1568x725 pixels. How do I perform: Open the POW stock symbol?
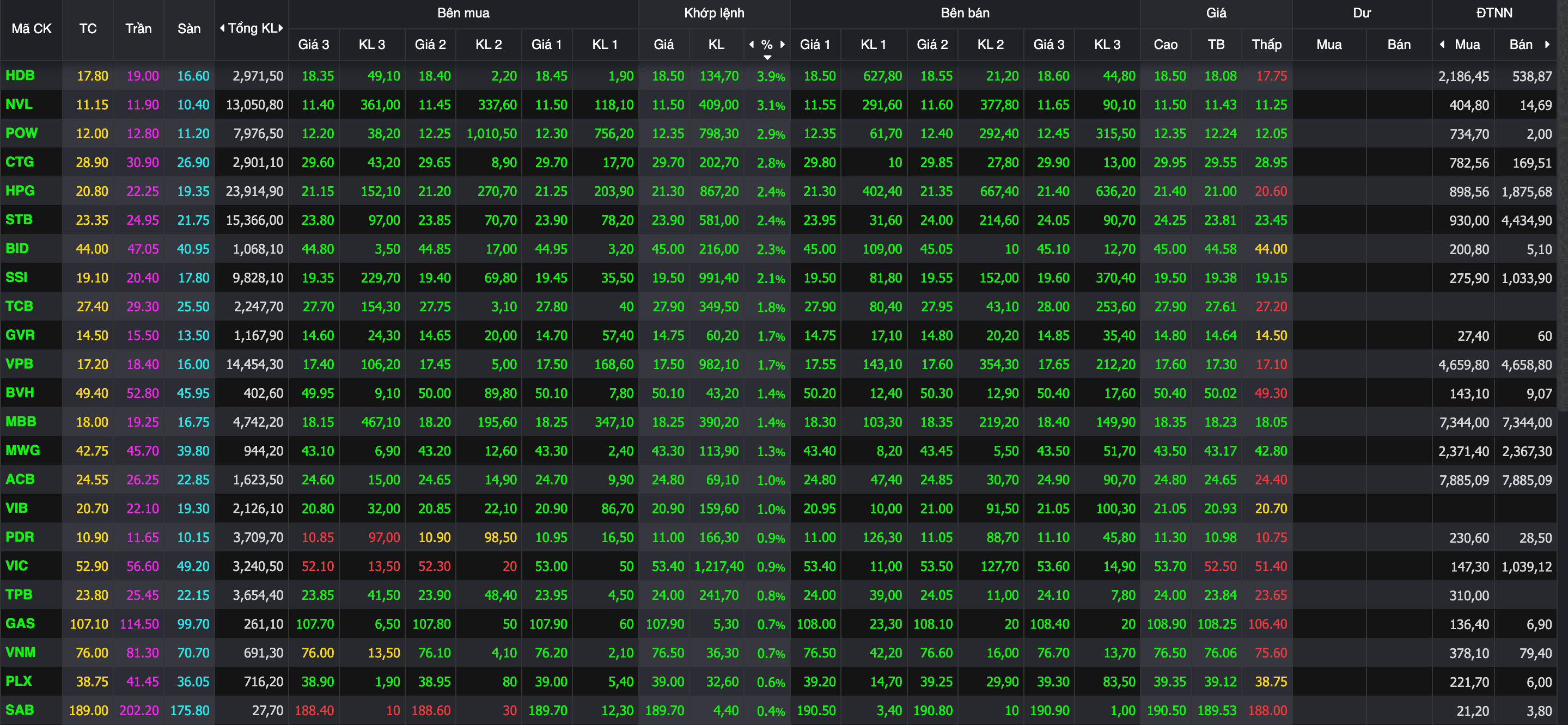click(21, 133)
